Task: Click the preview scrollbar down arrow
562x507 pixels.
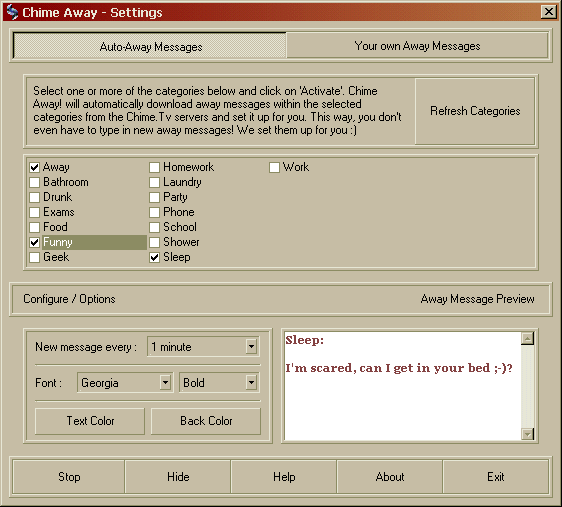Action: (528, 434)
